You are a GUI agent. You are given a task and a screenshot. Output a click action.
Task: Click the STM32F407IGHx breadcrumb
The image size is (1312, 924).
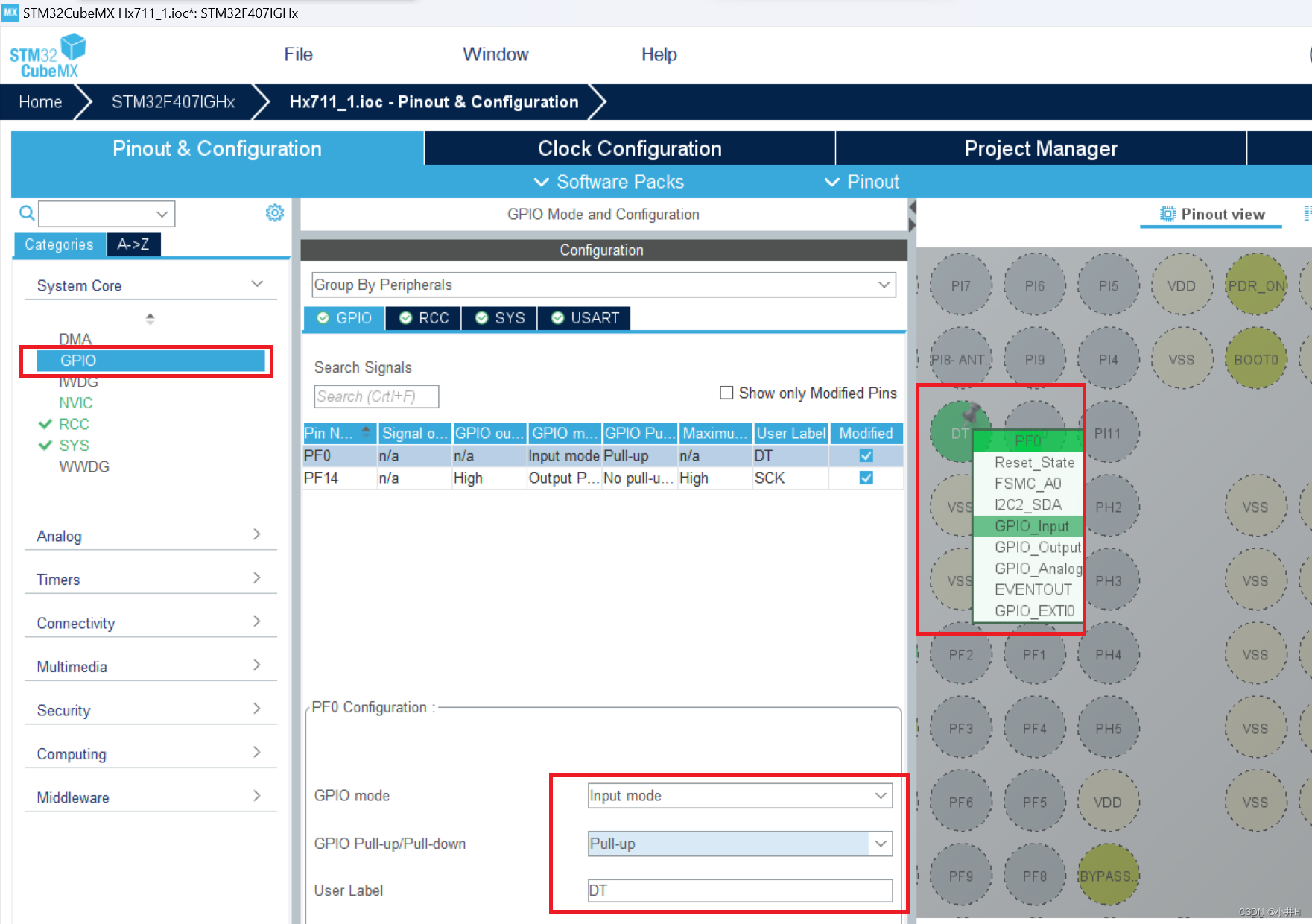click(x=174, y=102)
